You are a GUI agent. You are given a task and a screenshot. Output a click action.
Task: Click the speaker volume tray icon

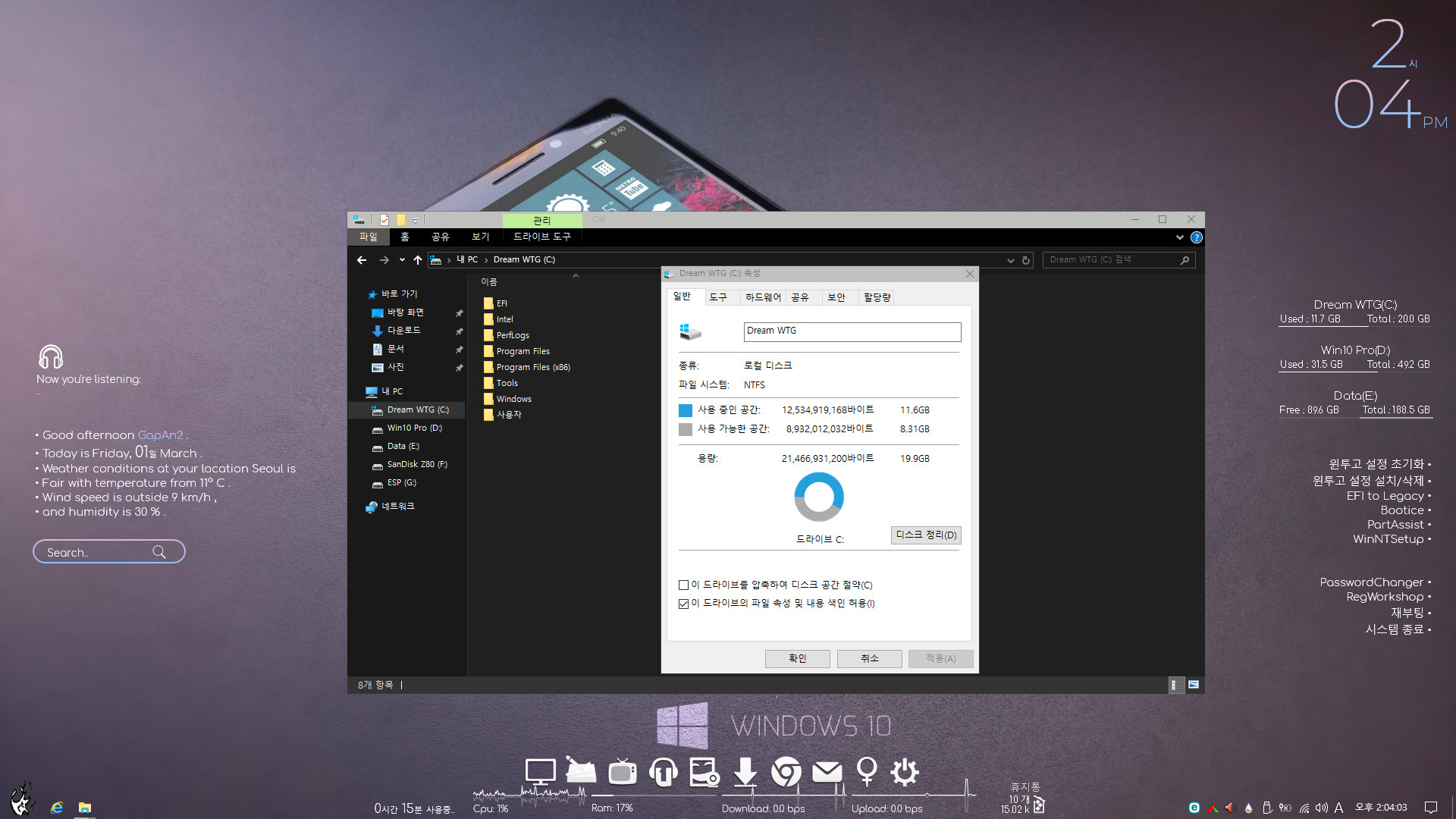tap(1322, 808)
